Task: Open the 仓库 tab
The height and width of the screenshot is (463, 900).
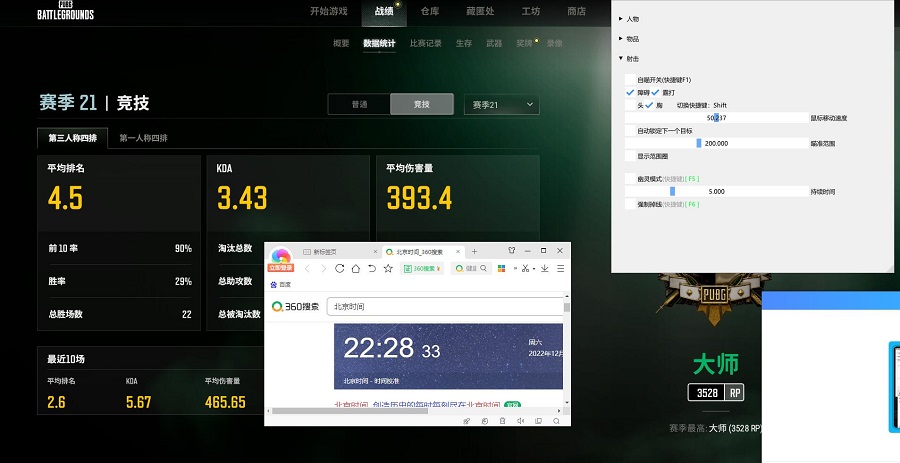Action: pos(430,11)
